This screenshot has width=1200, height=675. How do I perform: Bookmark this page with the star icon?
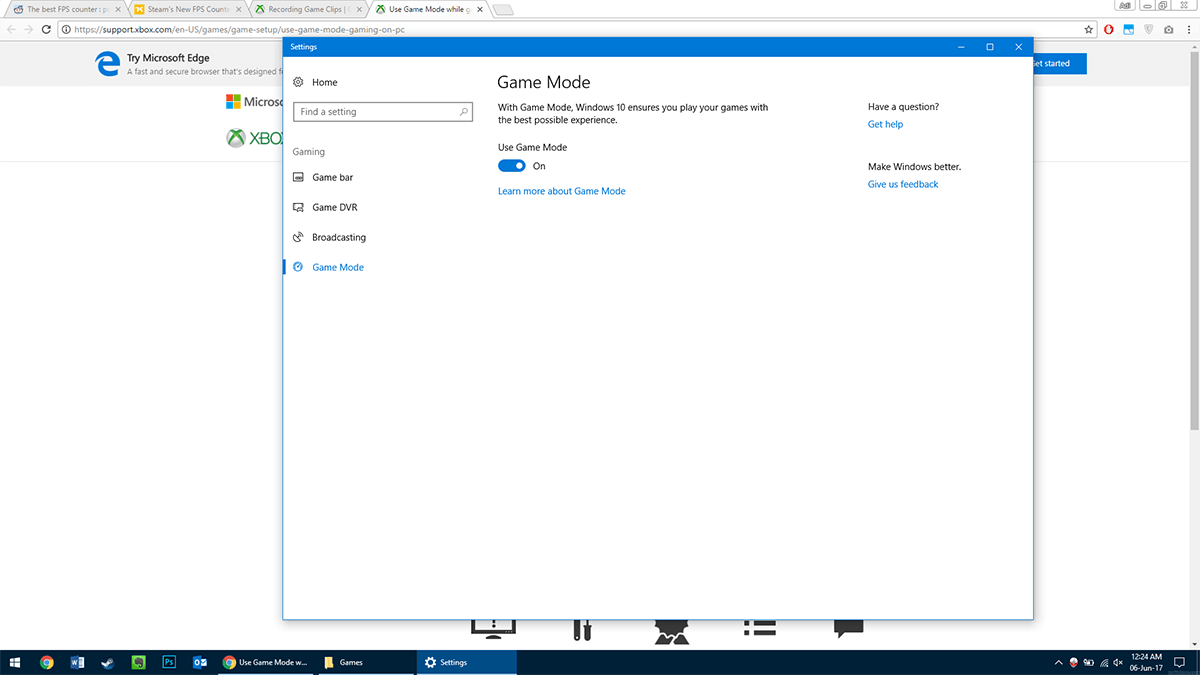[1089, 30]
